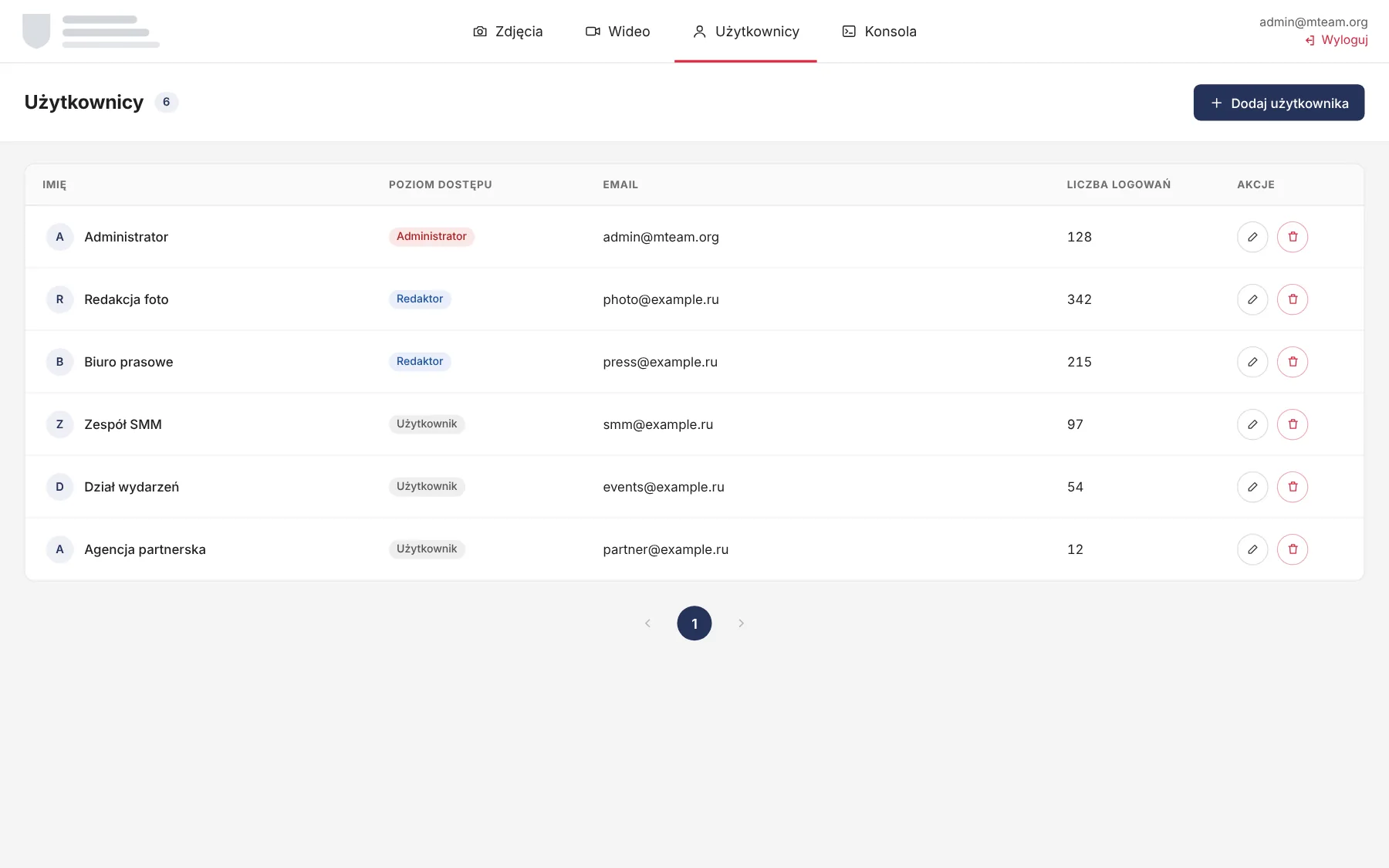Edit the Agencja partnerska user
The height and width of the screenshot is (868, 1389).
1252,549
